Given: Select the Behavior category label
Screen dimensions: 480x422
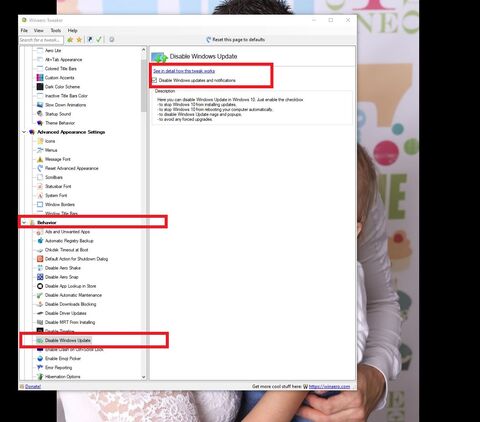Looking at the screenshot, I should pyautogui.click(x=47, y=222).
